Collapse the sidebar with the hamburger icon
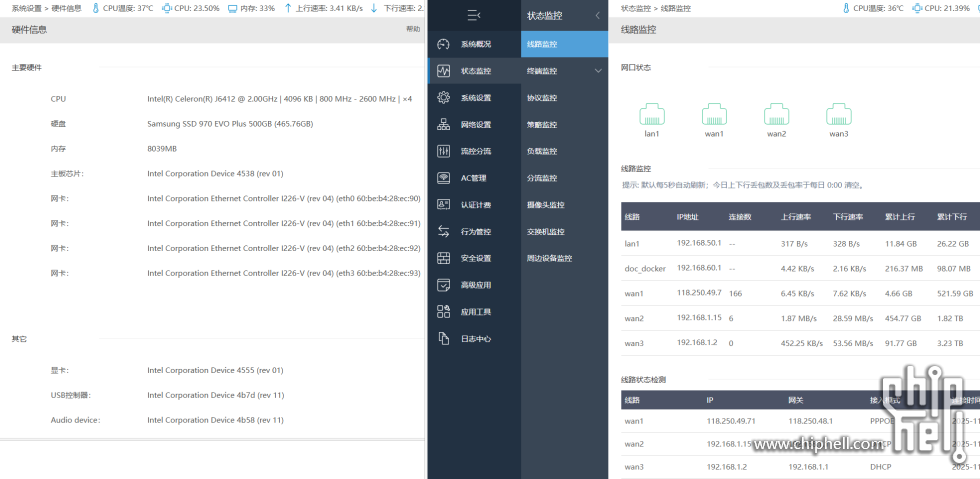 tap(474, 16)
